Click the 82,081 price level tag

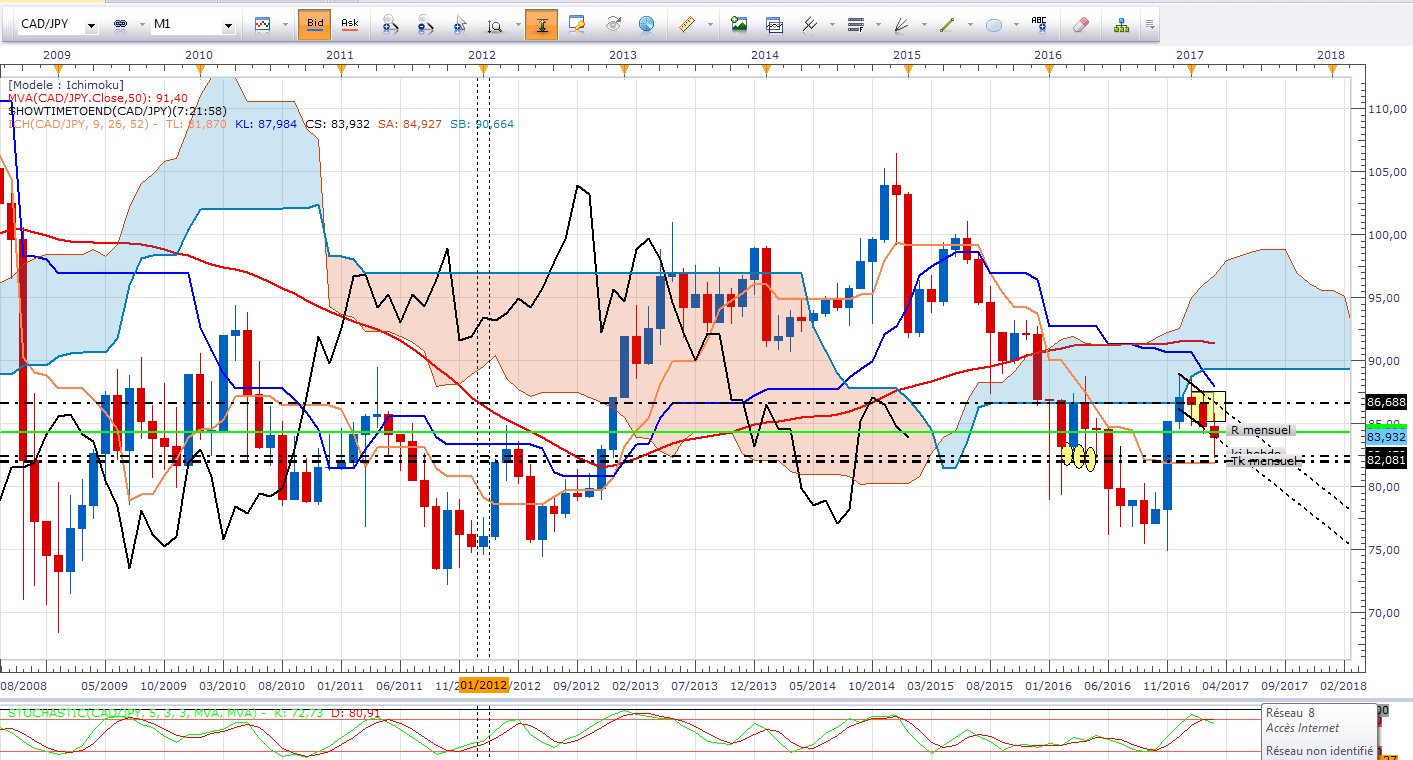(1386, 462)
